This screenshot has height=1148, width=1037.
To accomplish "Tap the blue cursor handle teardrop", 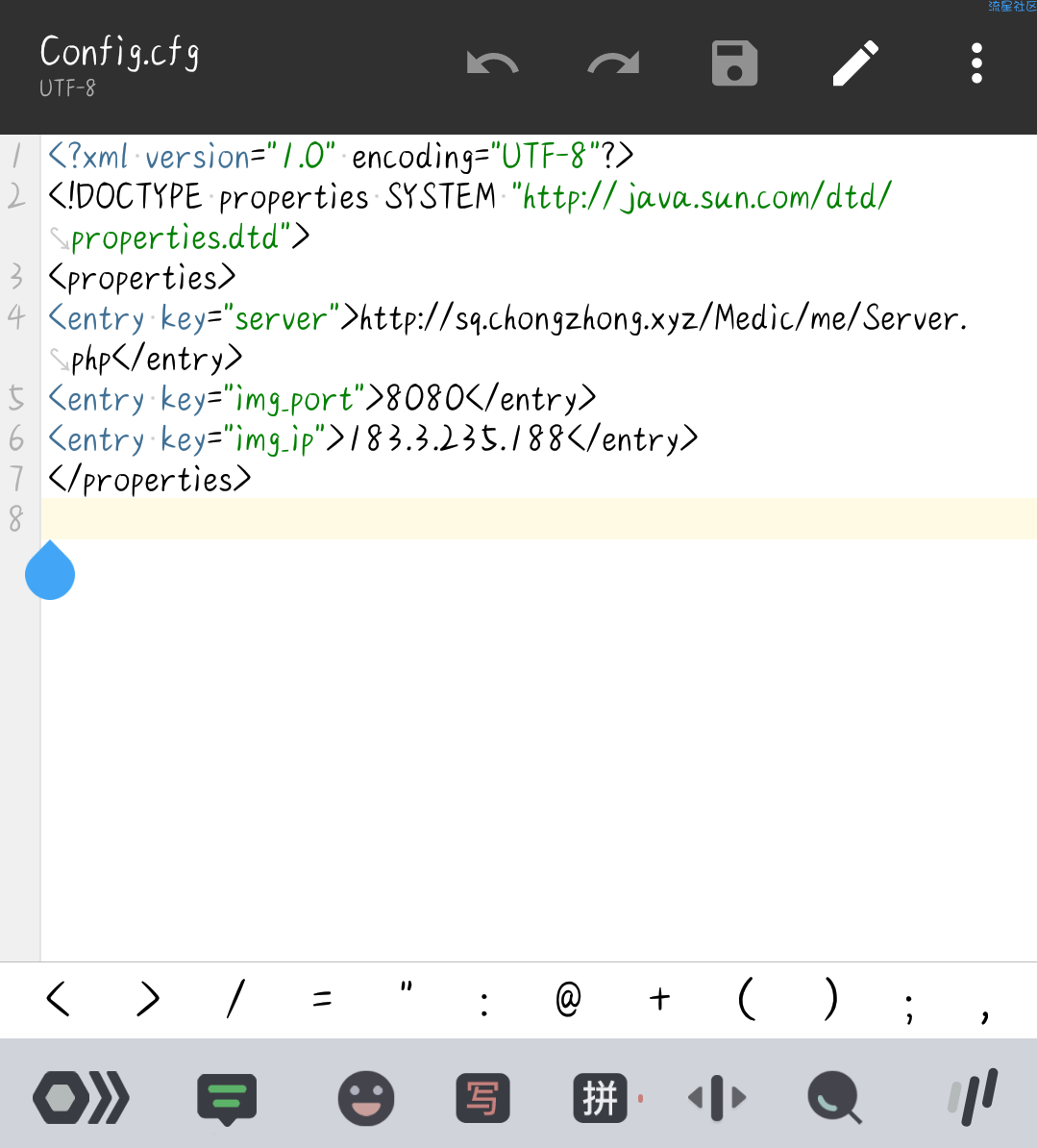I will [x=50, y=571].
